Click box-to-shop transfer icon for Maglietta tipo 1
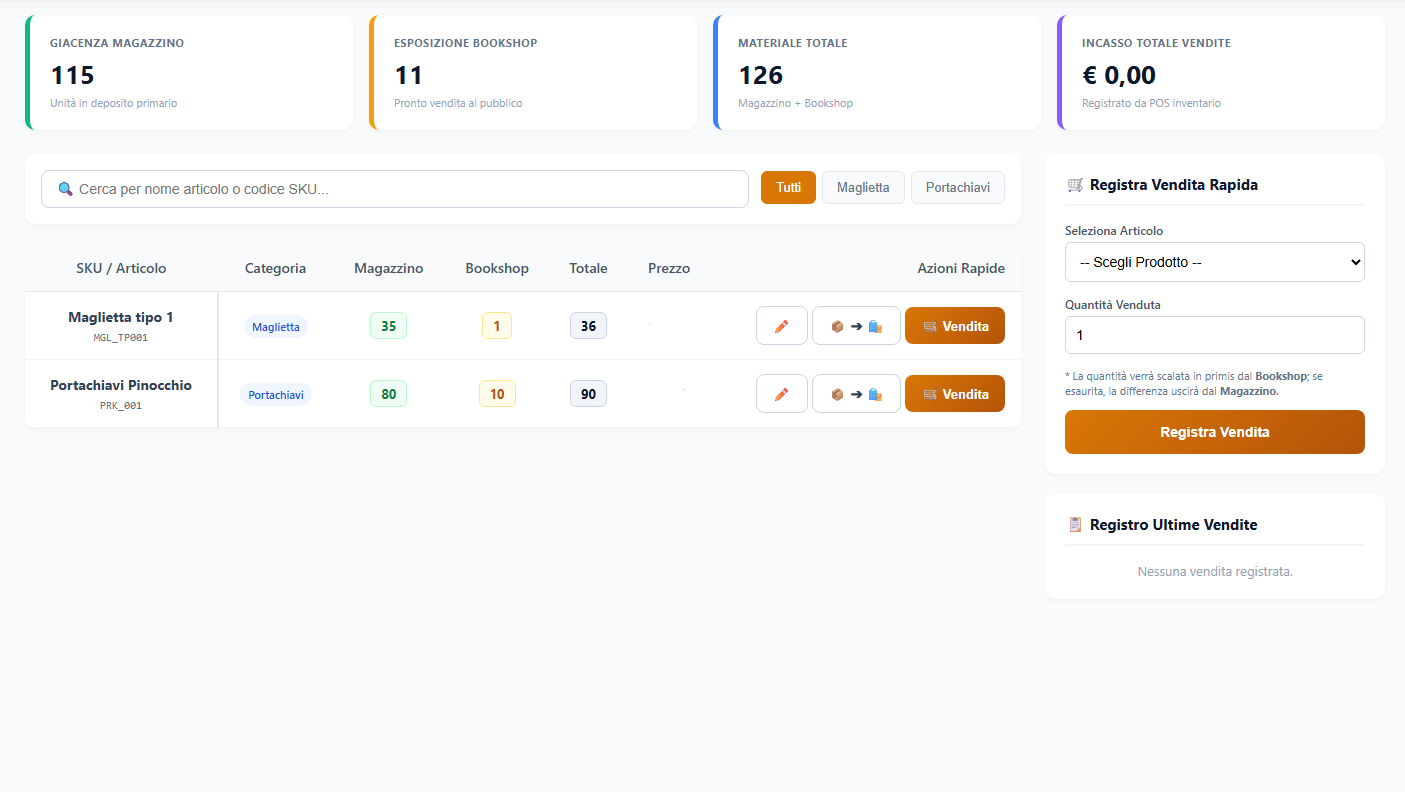 coord(856,326)
